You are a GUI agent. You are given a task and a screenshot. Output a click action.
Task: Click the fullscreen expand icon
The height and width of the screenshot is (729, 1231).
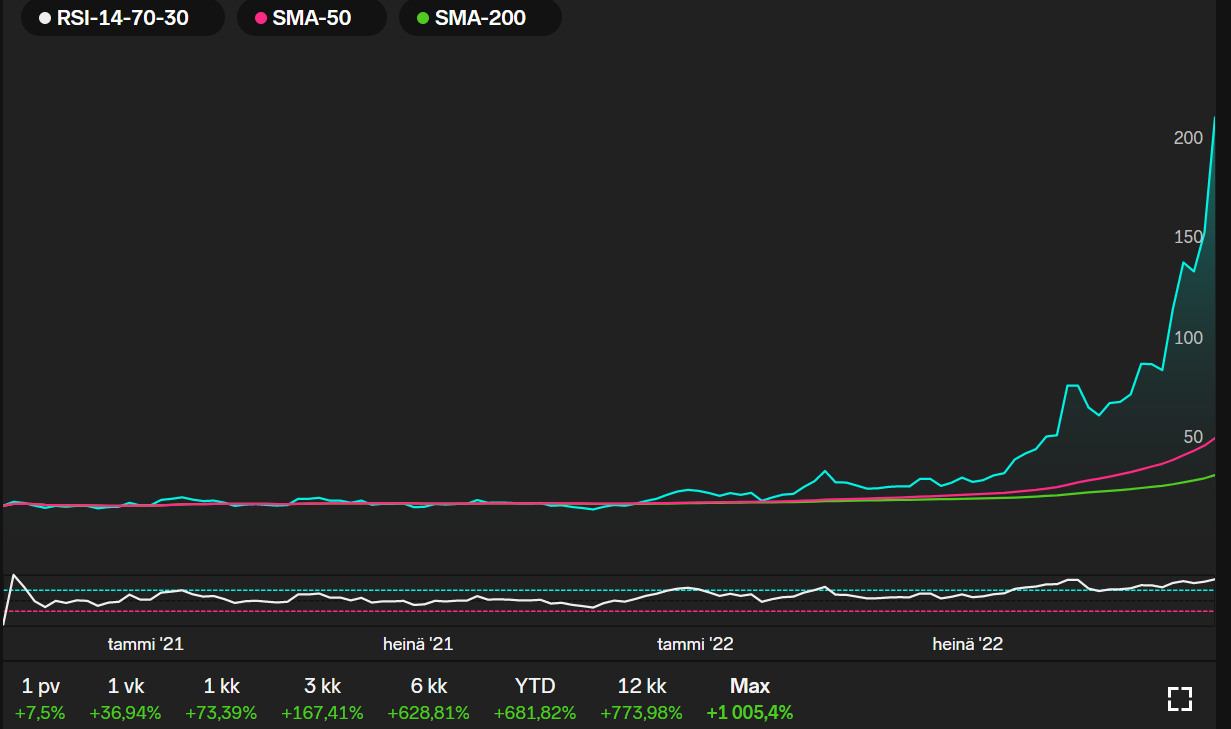pyautogui.click(x=1180, y=698)
